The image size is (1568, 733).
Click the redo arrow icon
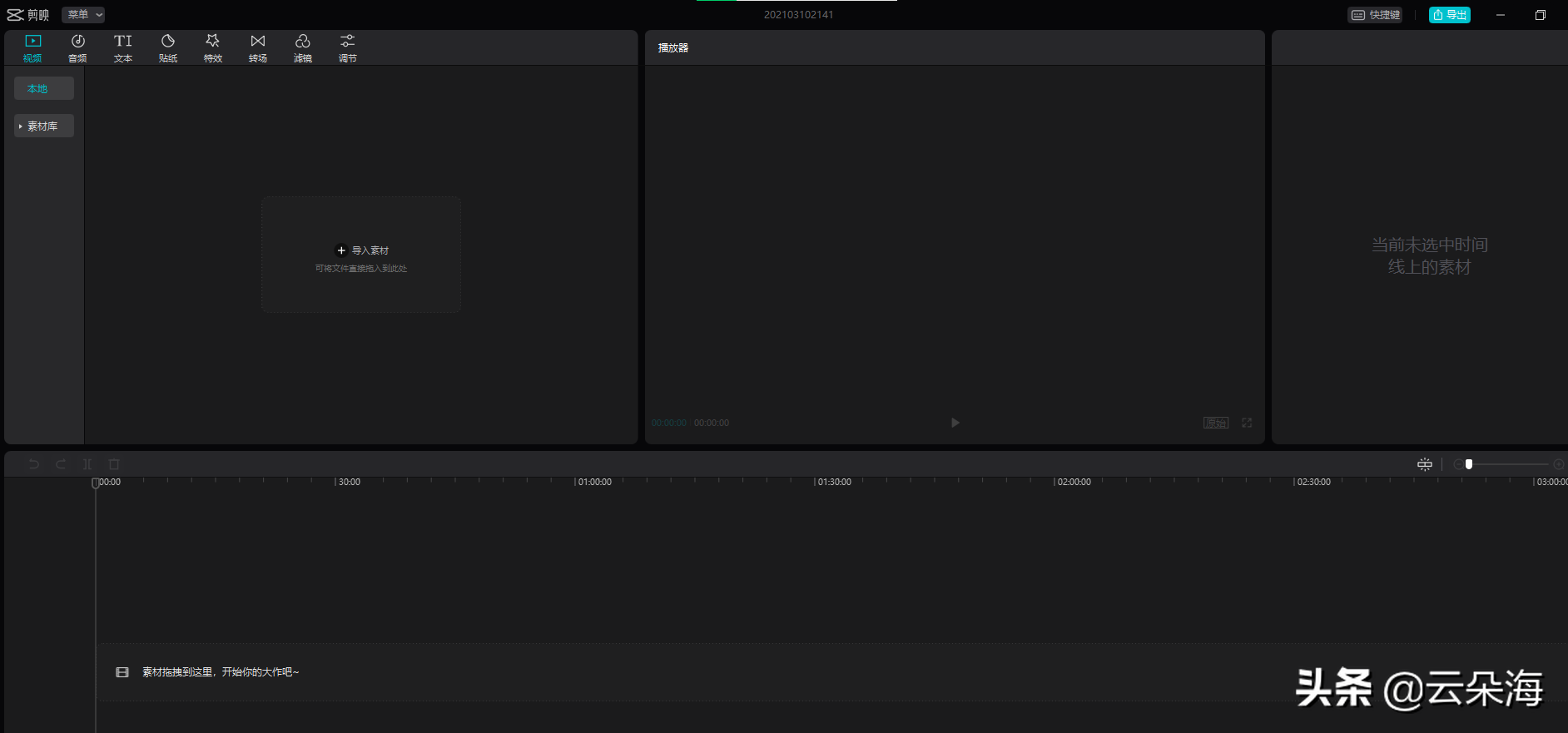click(x=61, y=464)
